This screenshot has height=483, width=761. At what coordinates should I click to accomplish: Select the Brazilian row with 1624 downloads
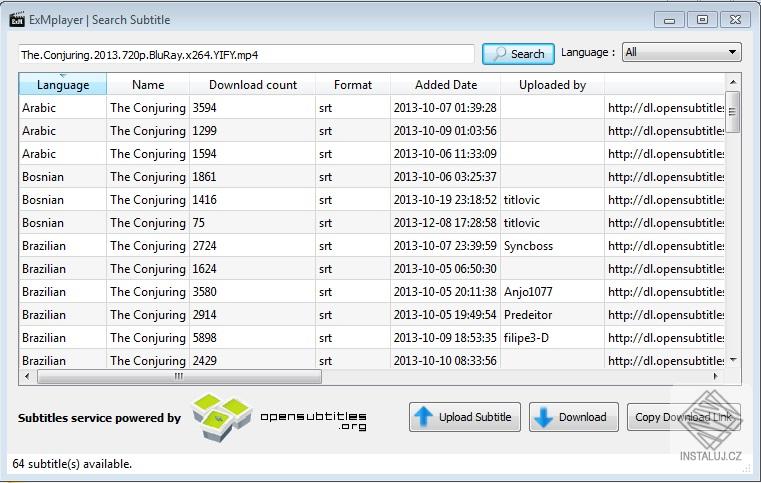click(x=372, y=269)
